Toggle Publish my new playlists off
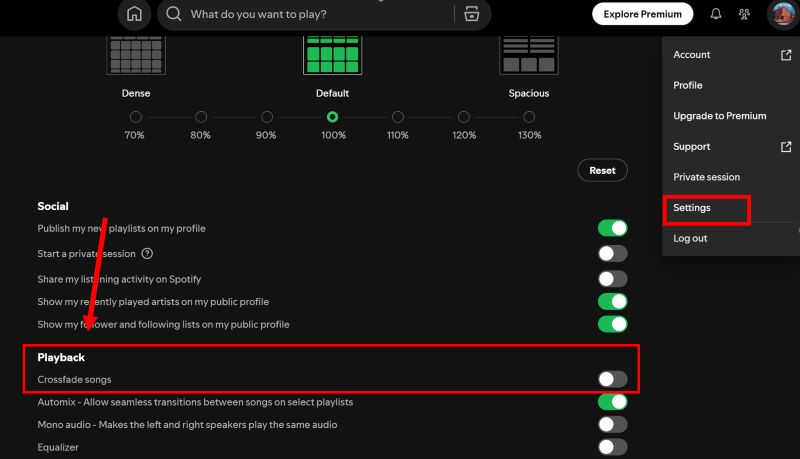800x459 pixels. [x=612, y=228]
